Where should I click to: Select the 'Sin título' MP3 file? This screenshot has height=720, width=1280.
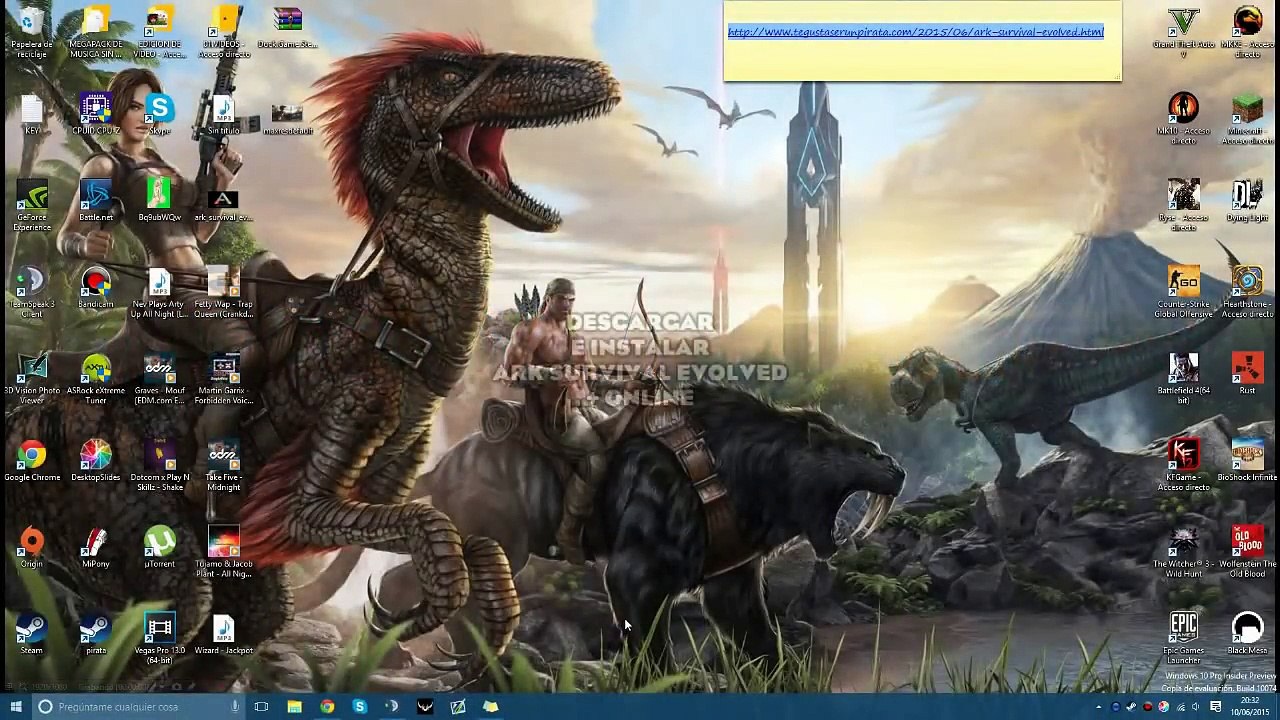223,114
